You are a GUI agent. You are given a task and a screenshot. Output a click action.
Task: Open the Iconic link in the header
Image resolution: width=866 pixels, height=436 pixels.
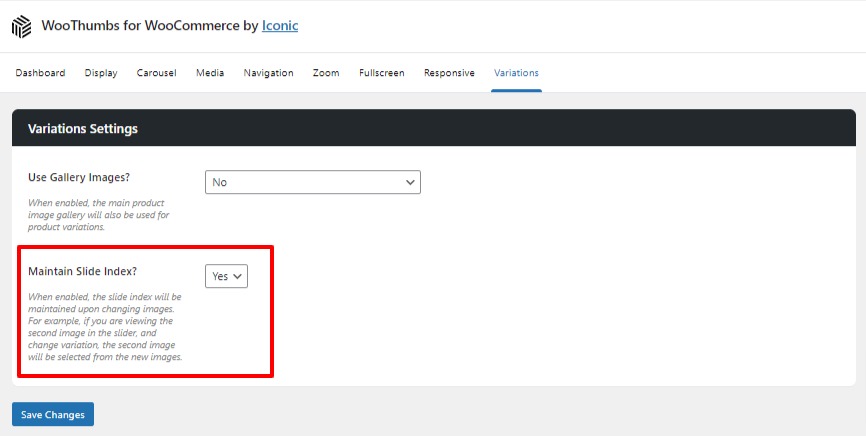280,26
